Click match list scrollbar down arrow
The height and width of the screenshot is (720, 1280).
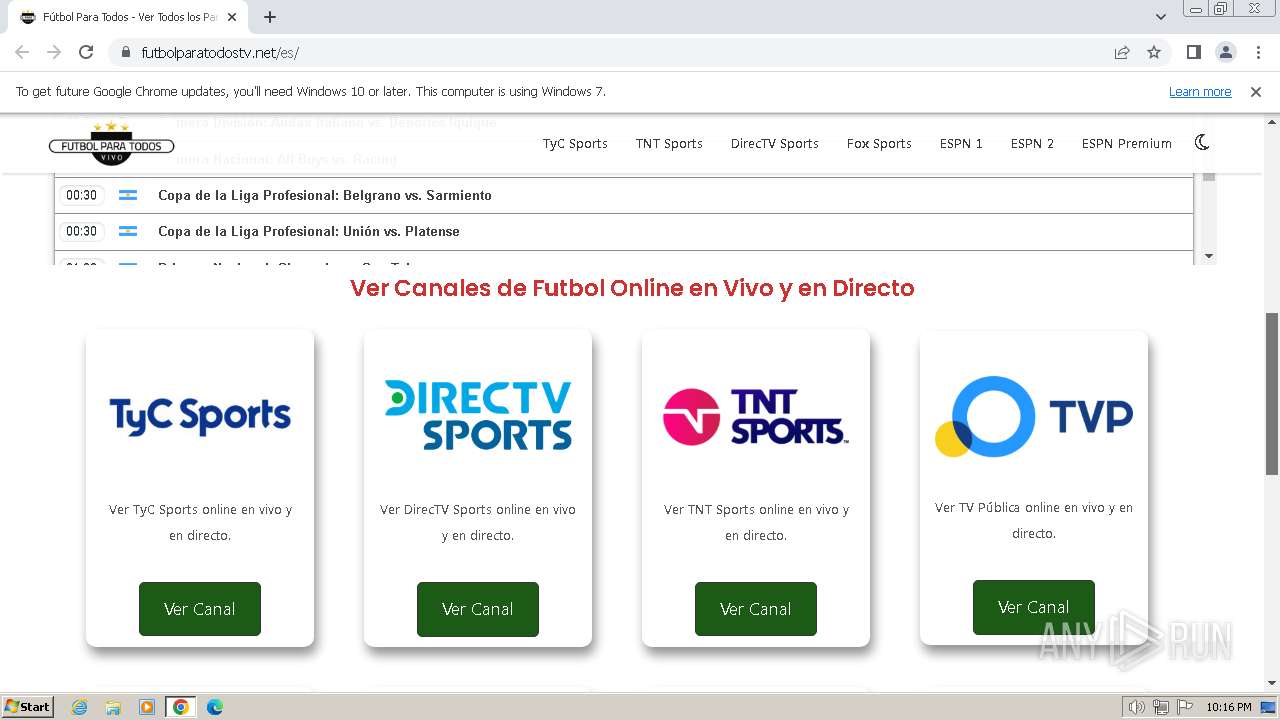click(1209, 256)
